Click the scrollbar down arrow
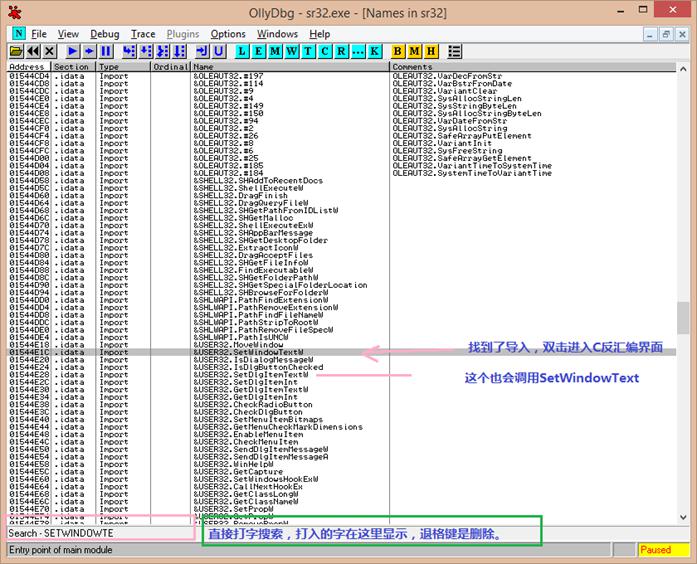Screen dimensions: 697x564 tap(683, 517)
